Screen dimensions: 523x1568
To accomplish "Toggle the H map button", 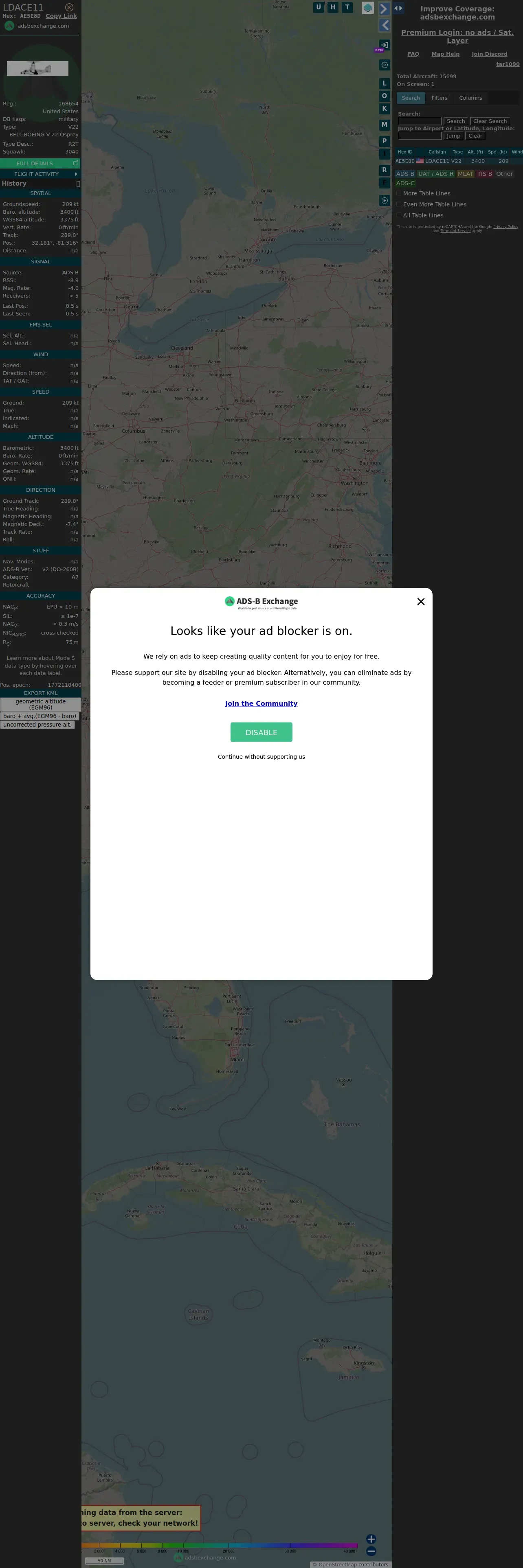I will click(332, 7).
